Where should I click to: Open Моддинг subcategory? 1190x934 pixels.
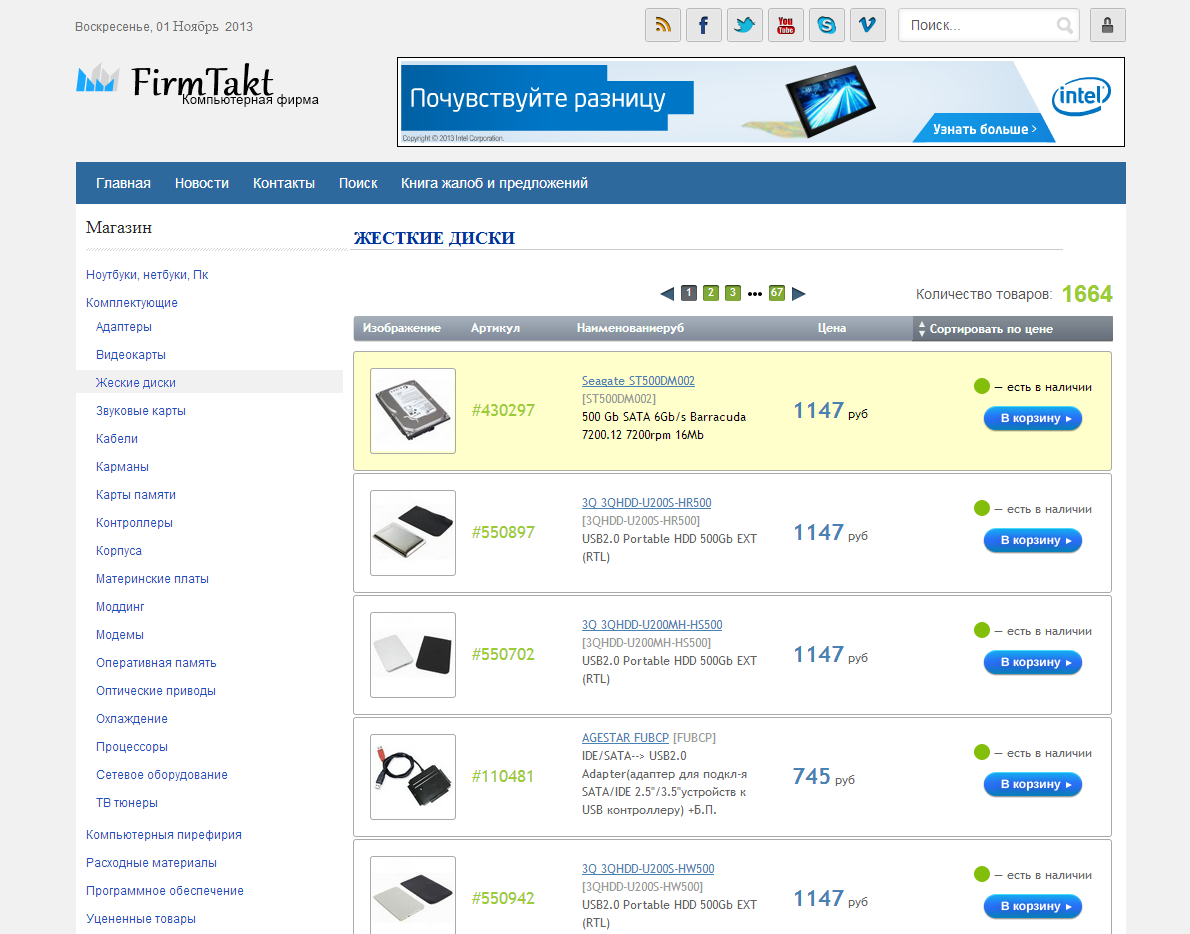(120, 607)
